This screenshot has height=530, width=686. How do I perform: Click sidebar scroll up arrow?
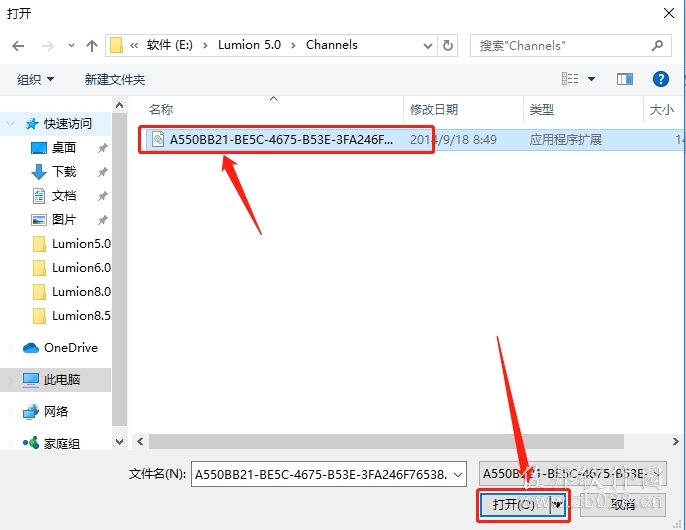coord(119,105)
